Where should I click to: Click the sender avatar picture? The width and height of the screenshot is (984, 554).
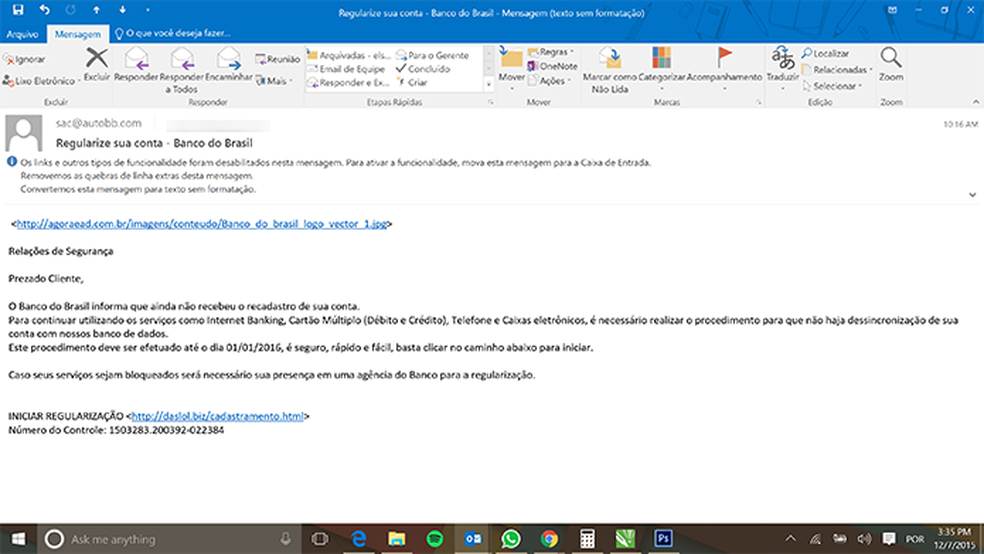(x=24, y=133)
